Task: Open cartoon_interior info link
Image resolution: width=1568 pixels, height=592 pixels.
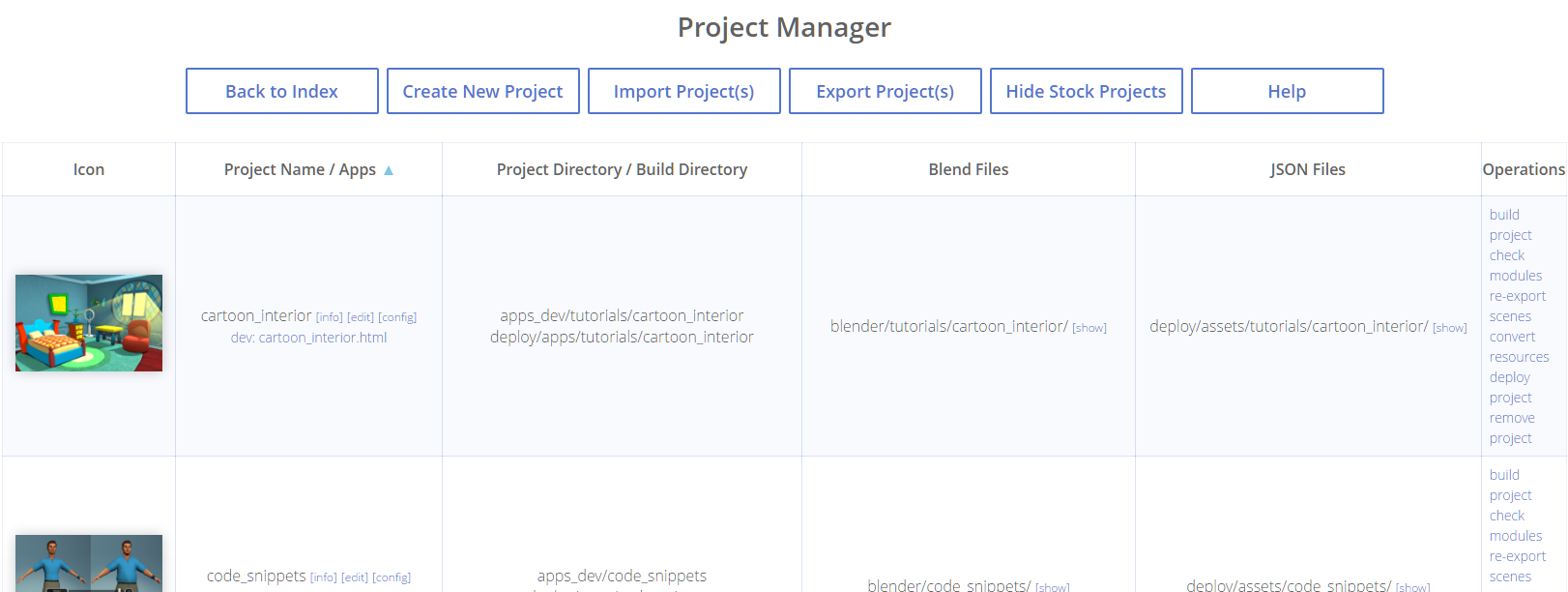Action: pyautogui.click(x=329, y=317)
